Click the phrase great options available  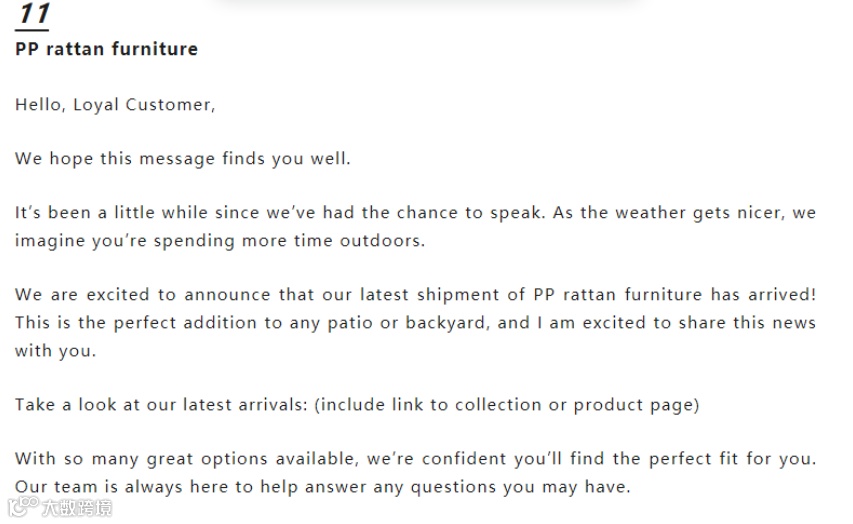click(x=251, y=459)
